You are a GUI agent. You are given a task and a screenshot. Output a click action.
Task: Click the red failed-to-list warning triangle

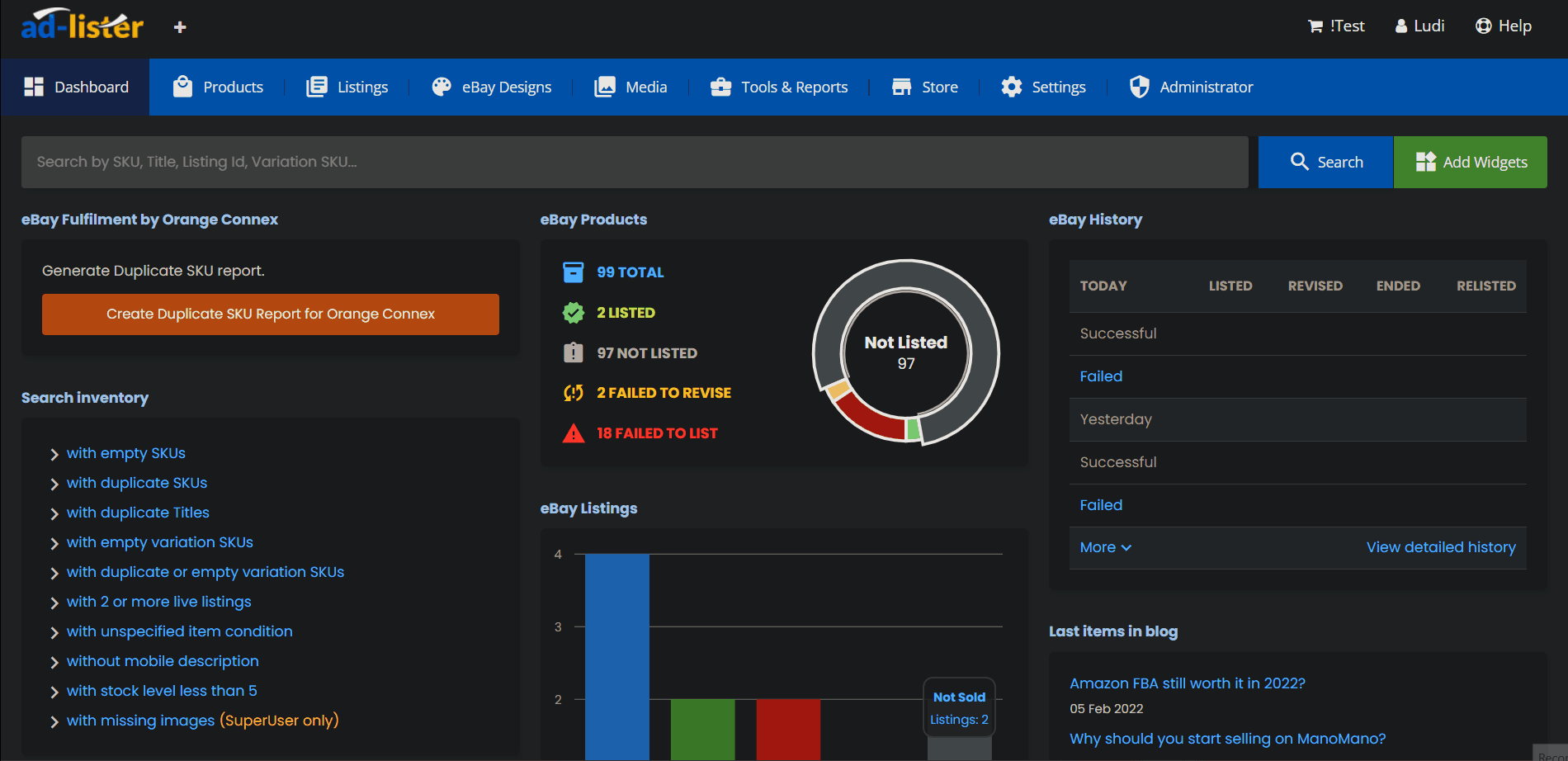point(573,433)
